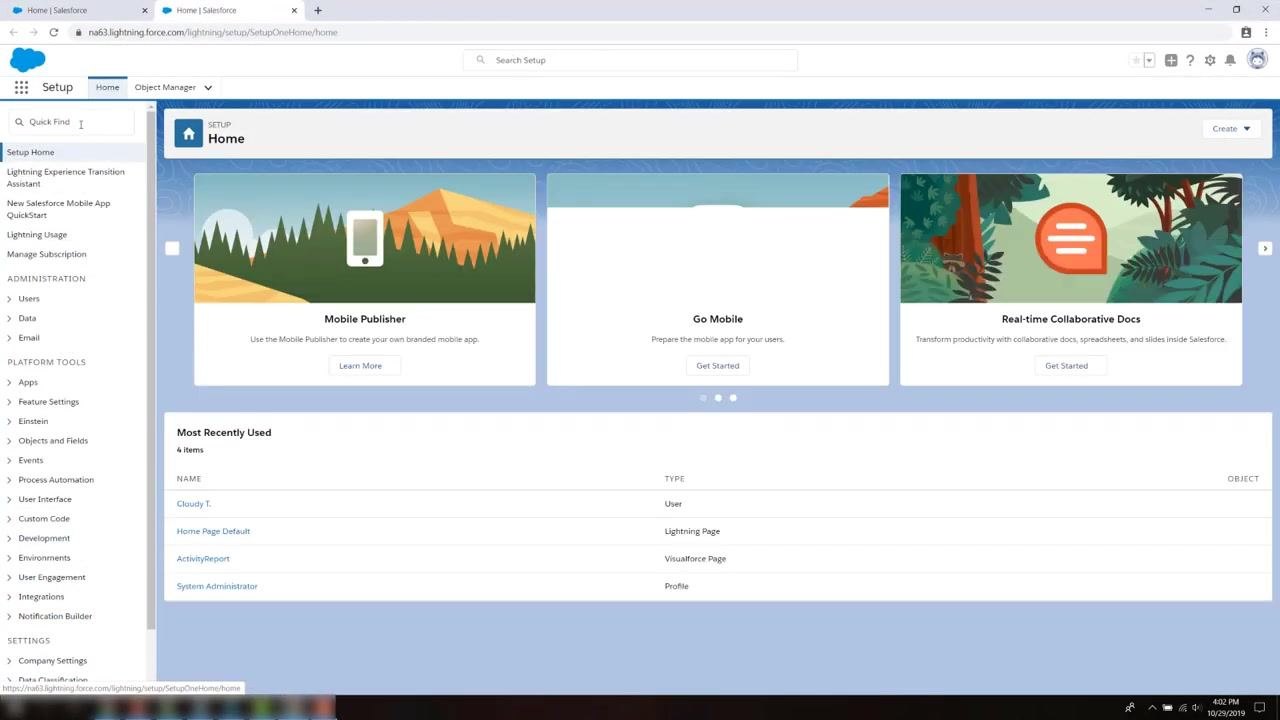Open a new browser tab
The image size is (1280, 720).
318,10
